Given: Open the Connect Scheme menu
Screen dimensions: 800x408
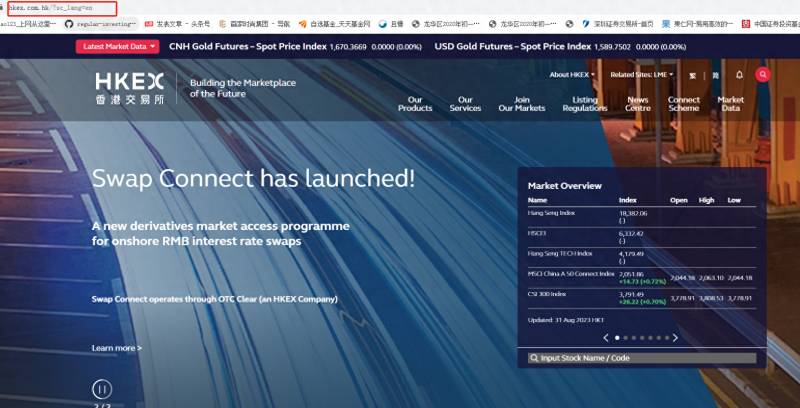Looking at the screenshot, I should 684,104.
